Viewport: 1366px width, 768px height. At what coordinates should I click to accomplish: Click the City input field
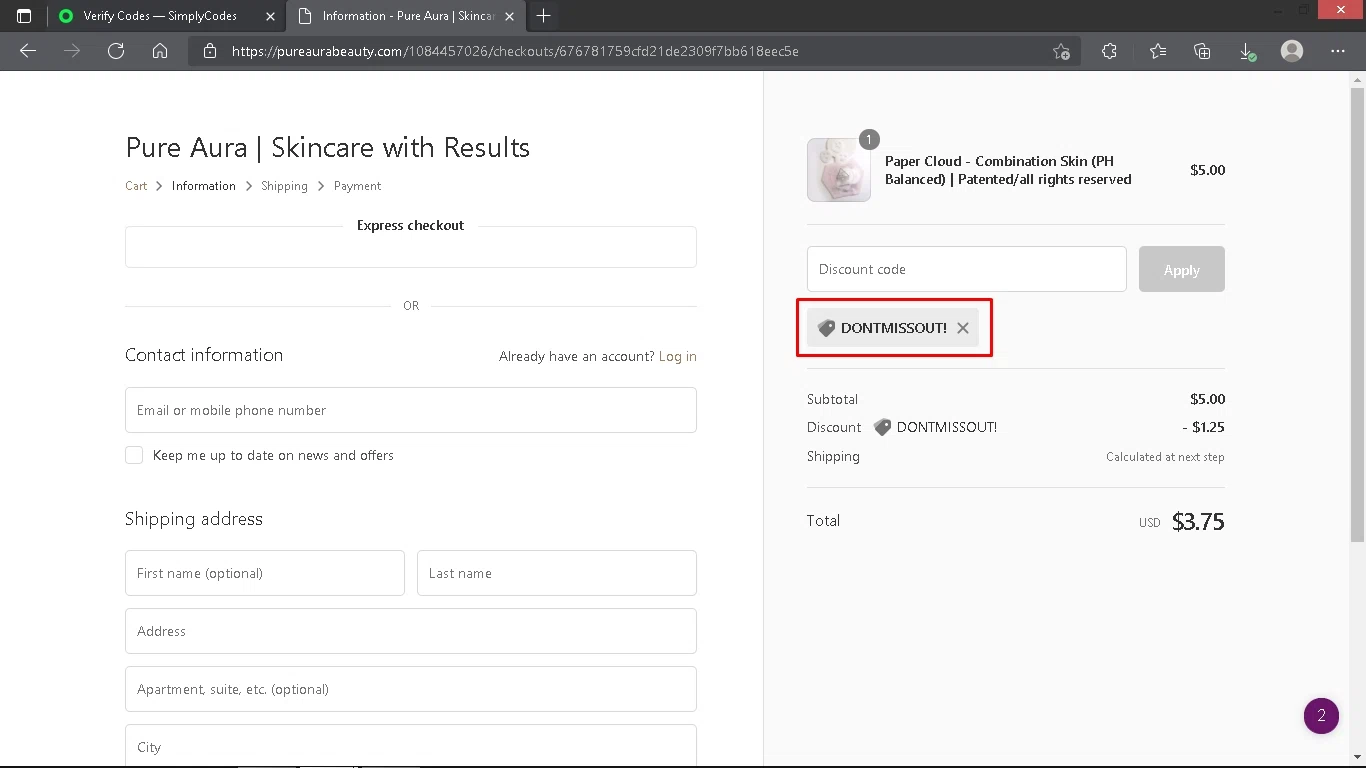tap(411, 746)
